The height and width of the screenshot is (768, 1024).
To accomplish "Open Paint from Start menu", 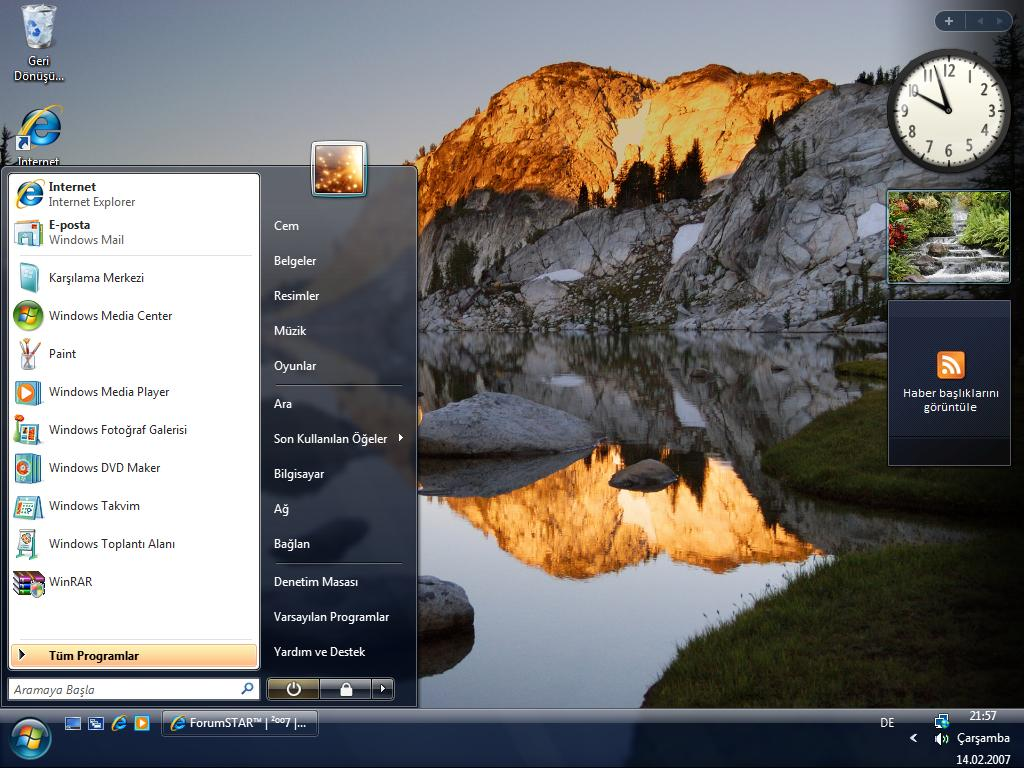I will (x=134, y=353).
